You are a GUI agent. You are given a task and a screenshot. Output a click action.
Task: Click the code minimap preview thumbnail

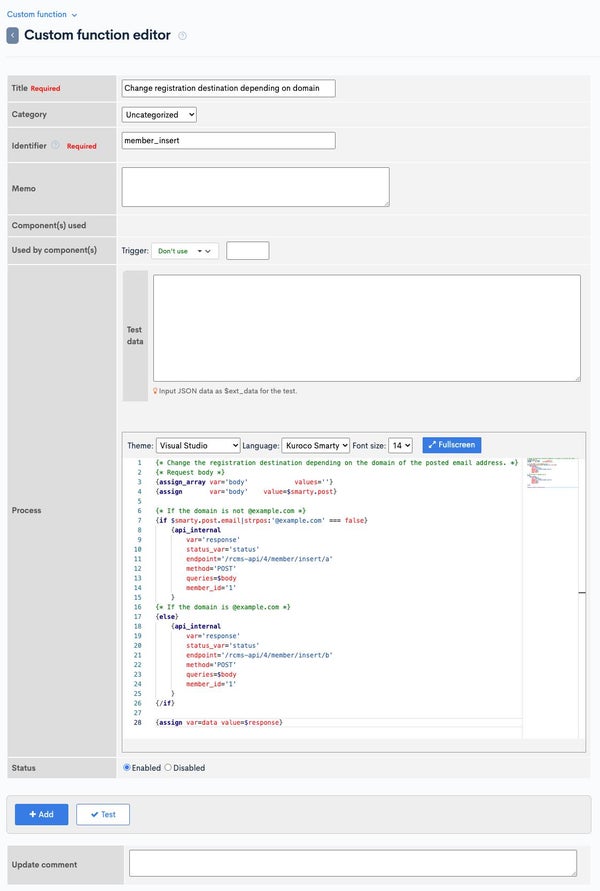(552, 473)
